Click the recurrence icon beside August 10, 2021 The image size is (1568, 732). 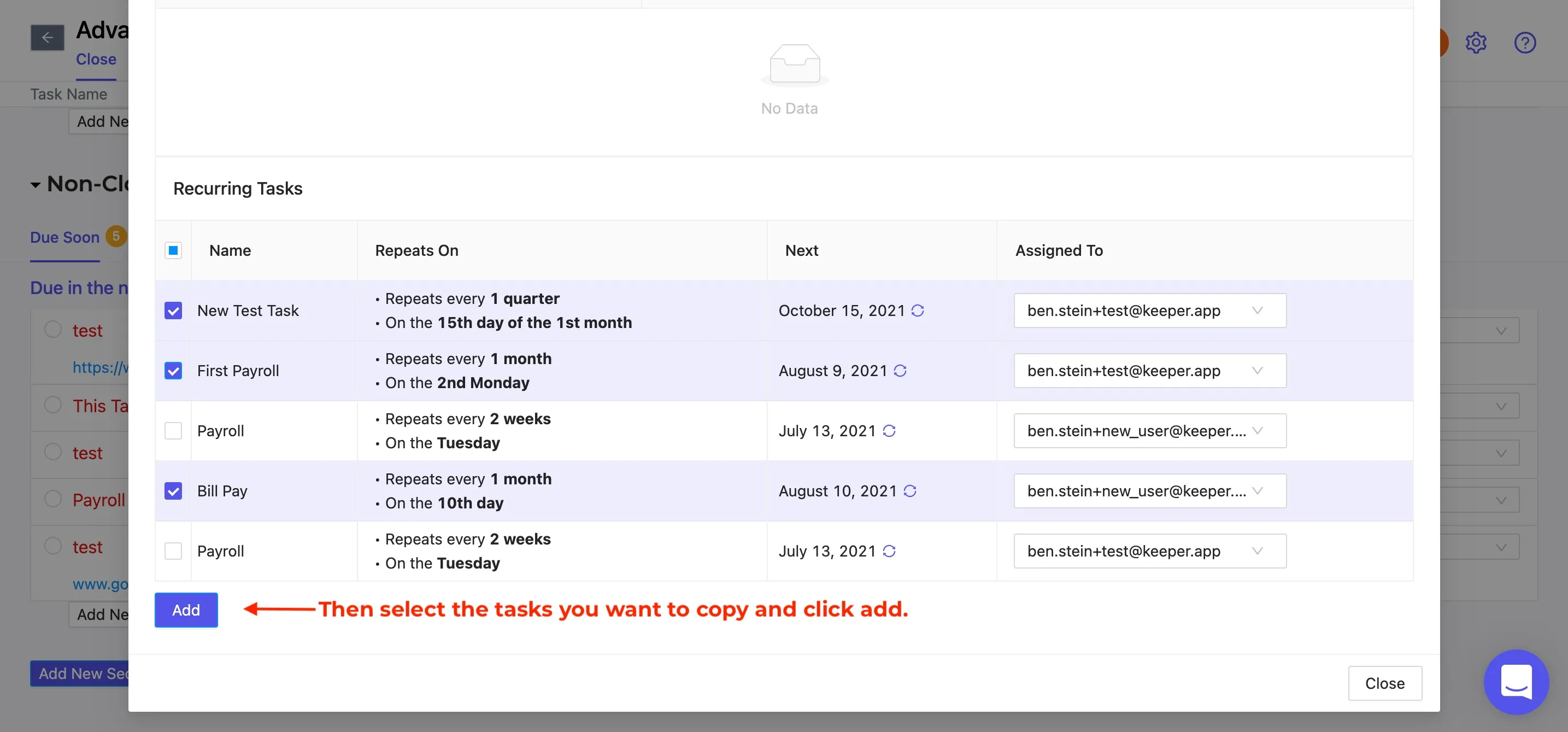pyautogui.click(x=909, y=491)
